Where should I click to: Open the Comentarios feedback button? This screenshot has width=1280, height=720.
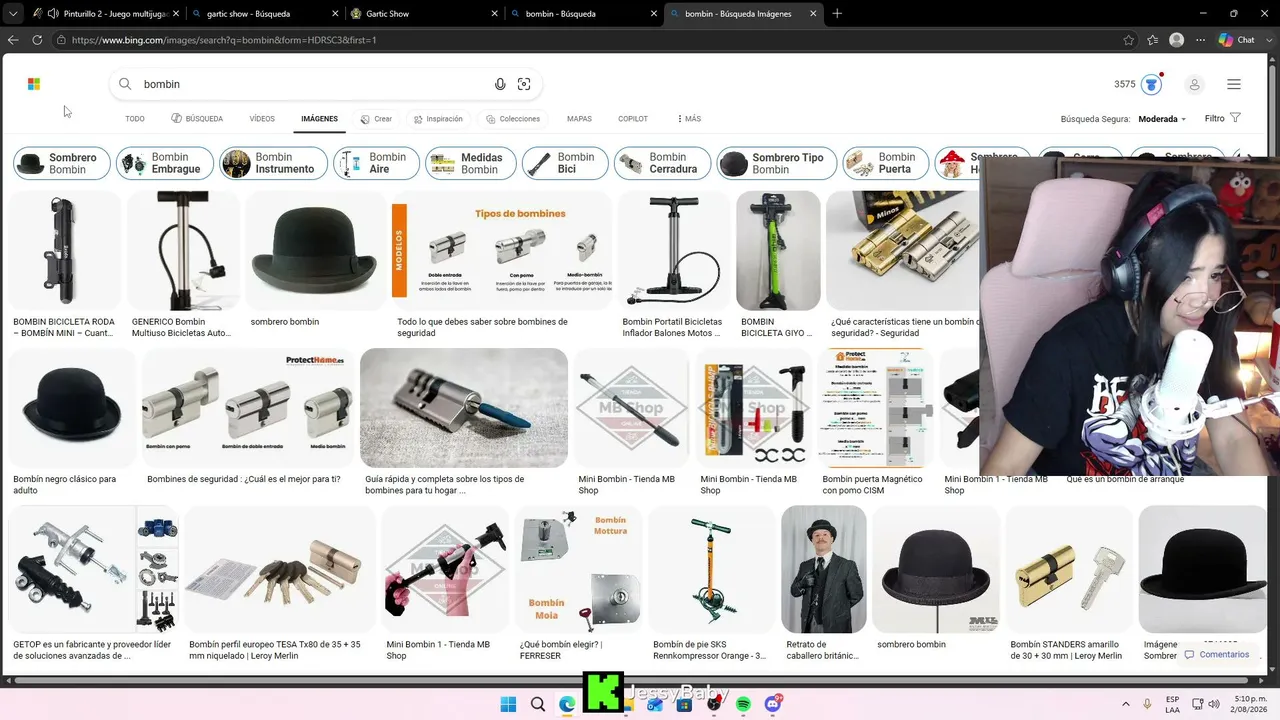[1216, 655]
